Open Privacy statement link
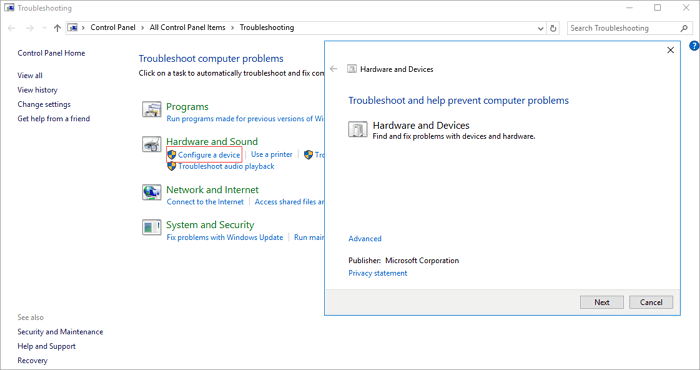The width and height of the screenshot is (700, 370). pyautogui.click(x=378, y=273)
